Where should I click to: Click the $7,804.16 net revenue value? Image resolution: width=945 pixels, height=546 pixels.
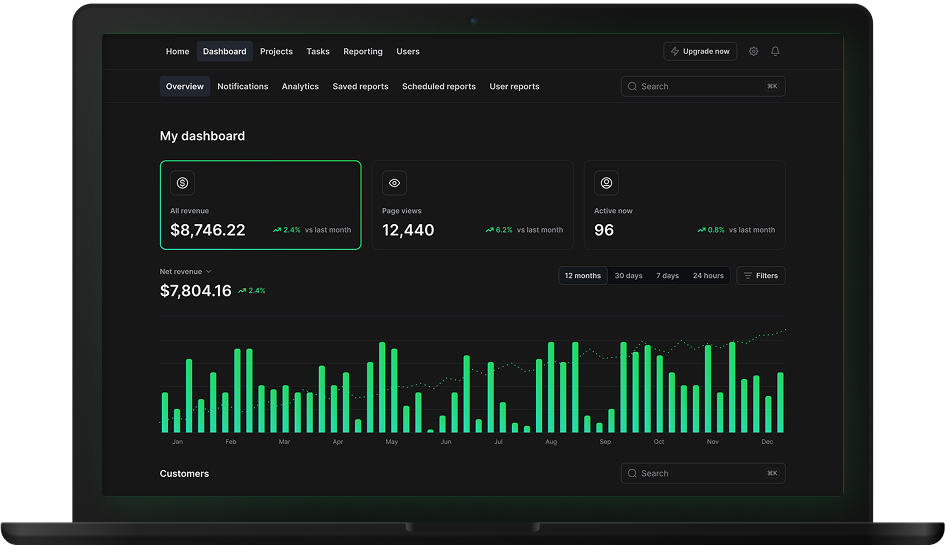[196, 291]
